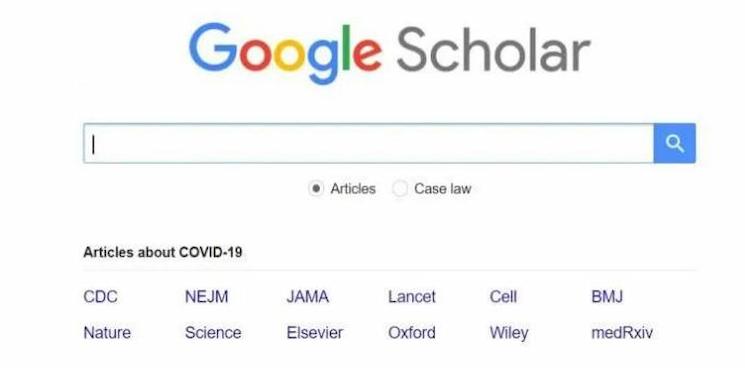Click the Articles about COVID-19 heading

tap(162, 252)
